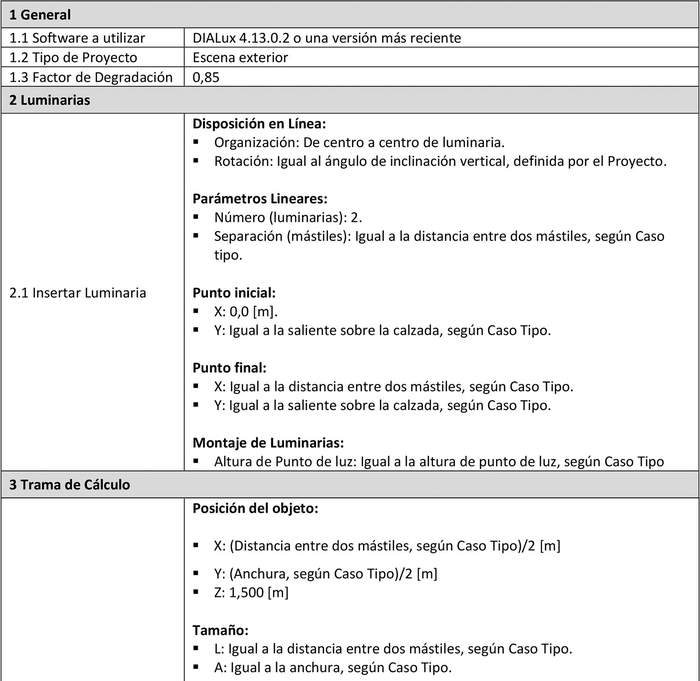Click the 'Tamaño:' heading

click(x=221, y=630)
